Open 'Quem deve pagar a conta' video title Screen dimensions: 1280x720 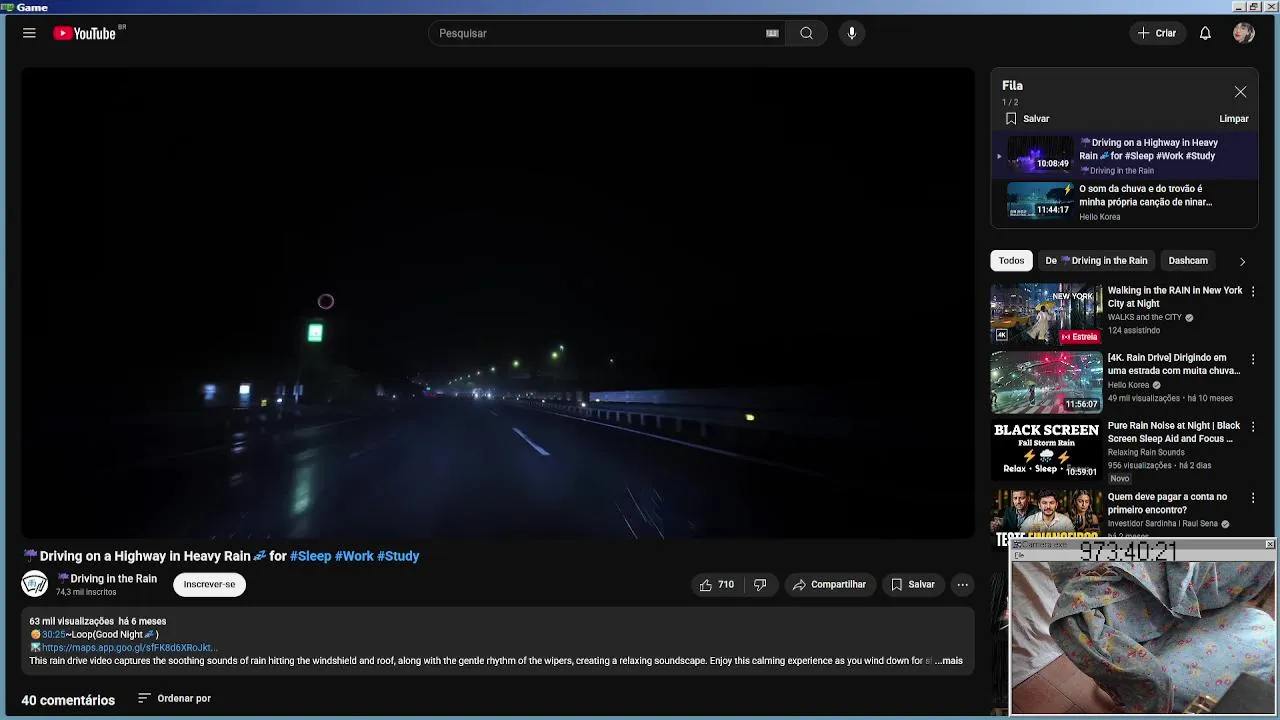click(x=1167, y=503)
